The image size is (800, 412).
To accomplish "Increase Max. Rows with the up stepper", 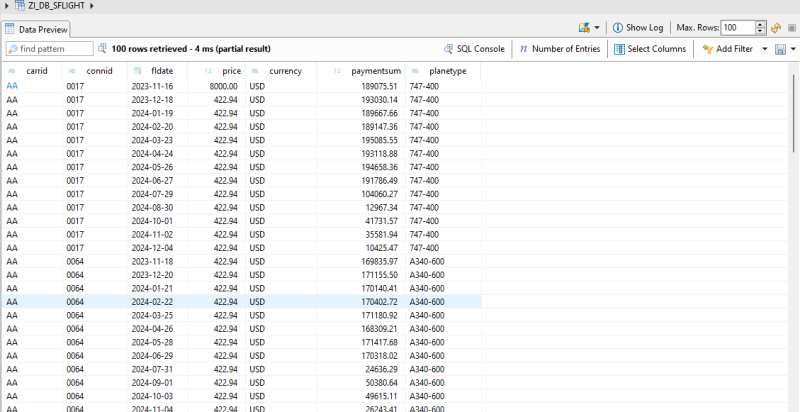I will point(761,24).
